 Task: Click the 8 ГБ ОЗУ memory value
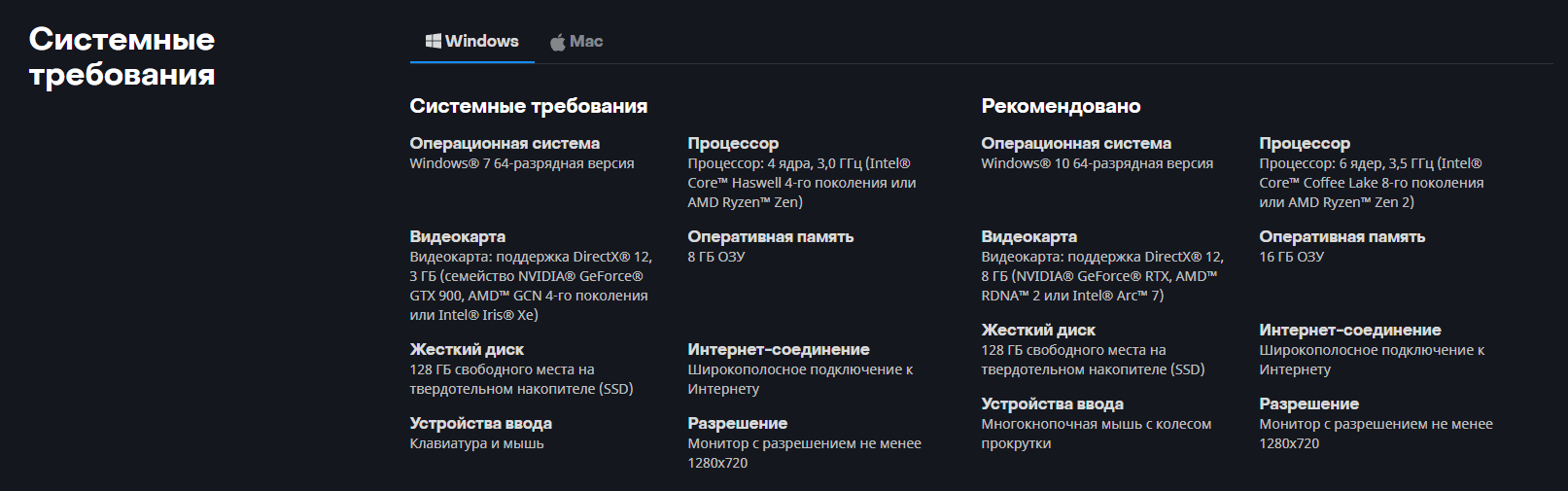click(x=716, y=257)
